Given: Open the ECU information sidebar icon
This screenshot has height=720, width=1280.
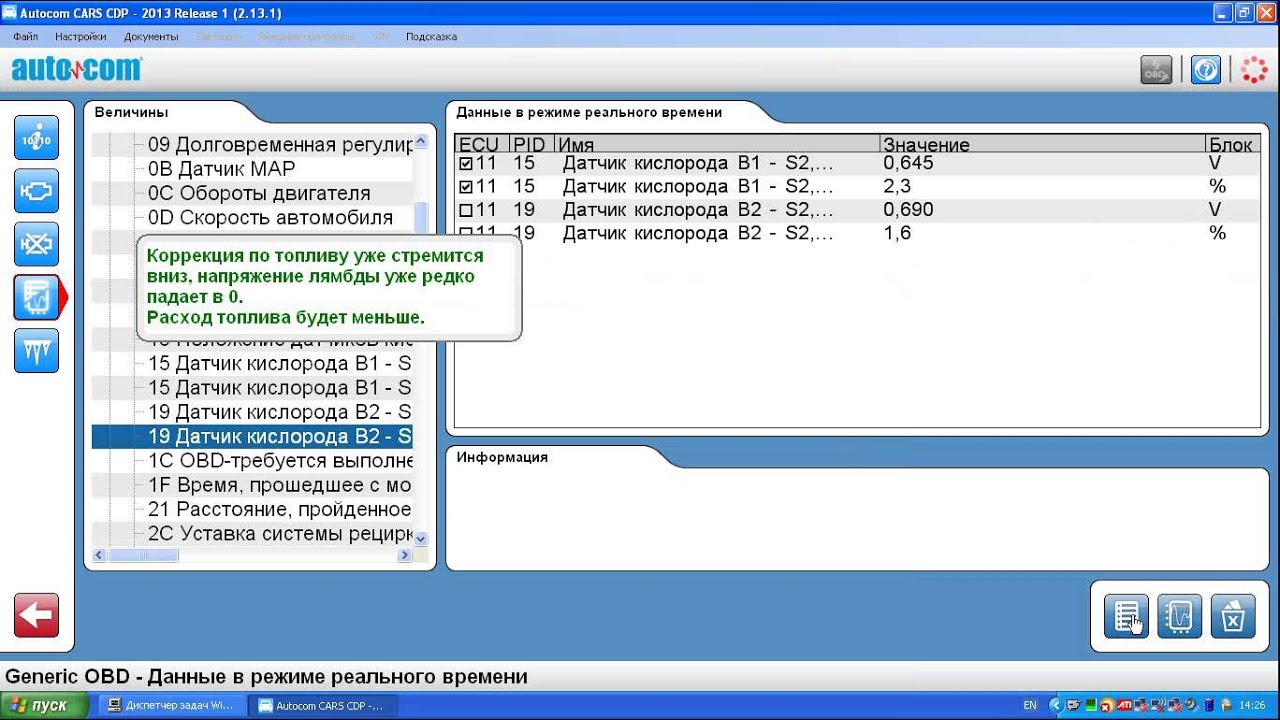Looking at the screenshot, I should [36, 138].
